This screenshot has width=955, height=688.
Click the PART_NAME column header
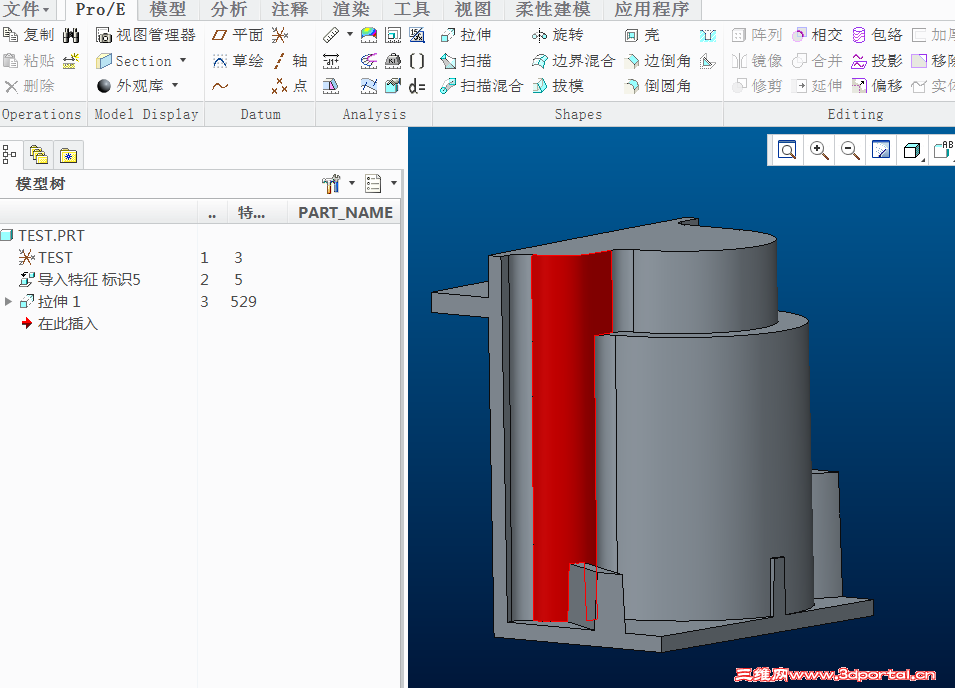coord(345,212)
